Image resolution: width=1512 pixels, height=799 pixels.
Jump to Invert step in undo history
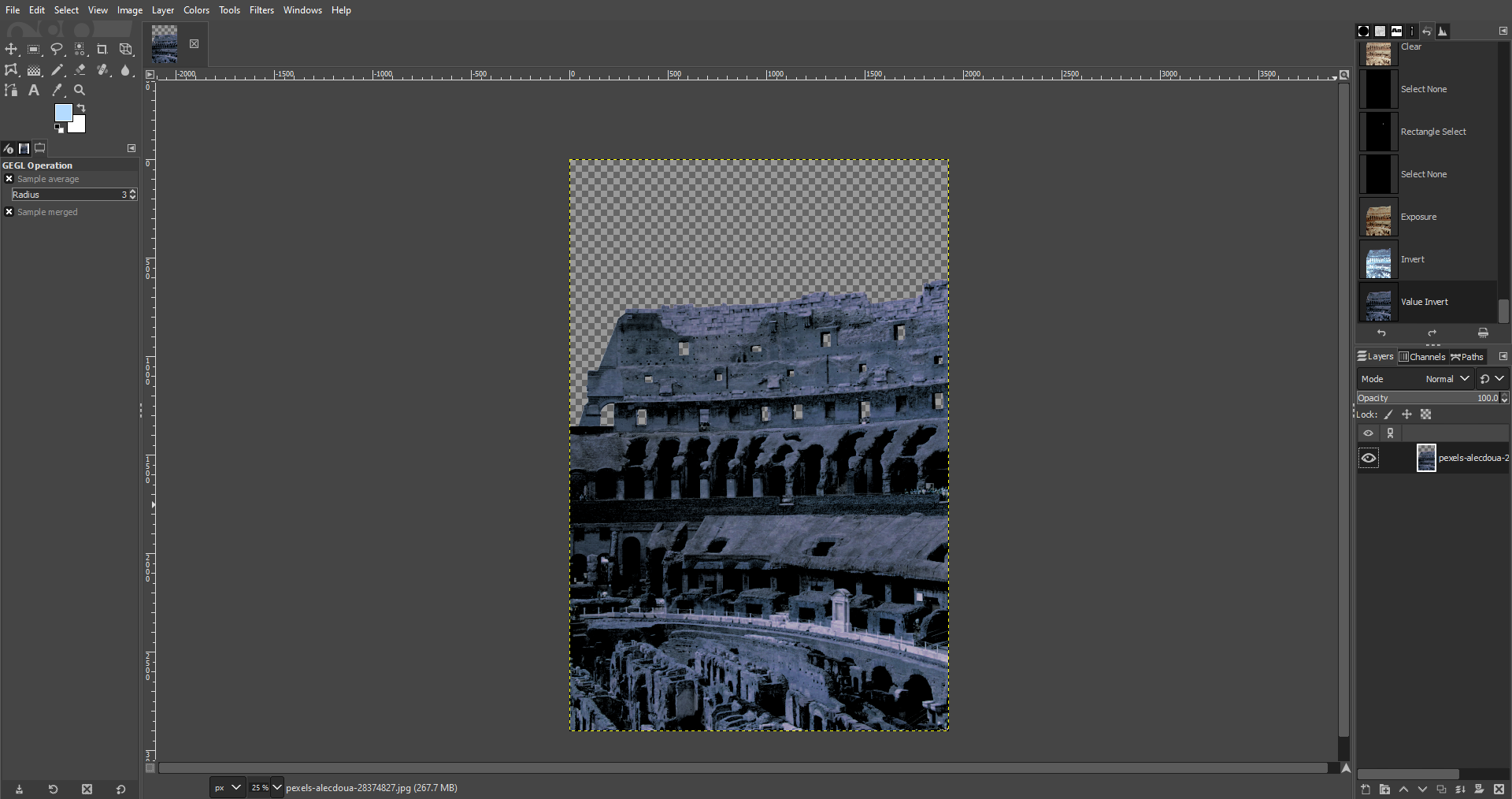pos(1427,259)
